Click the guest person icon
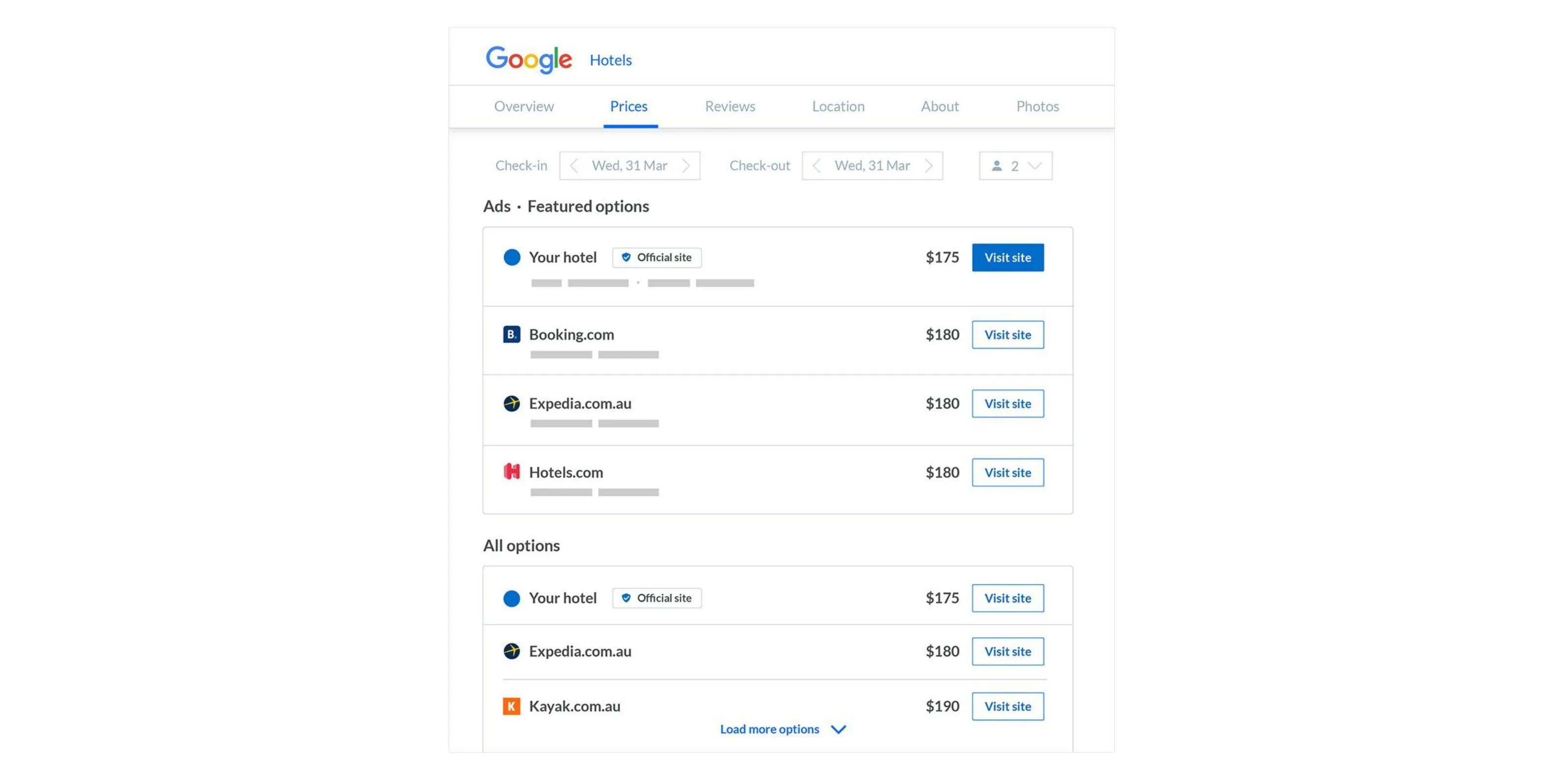 (997, 165)
